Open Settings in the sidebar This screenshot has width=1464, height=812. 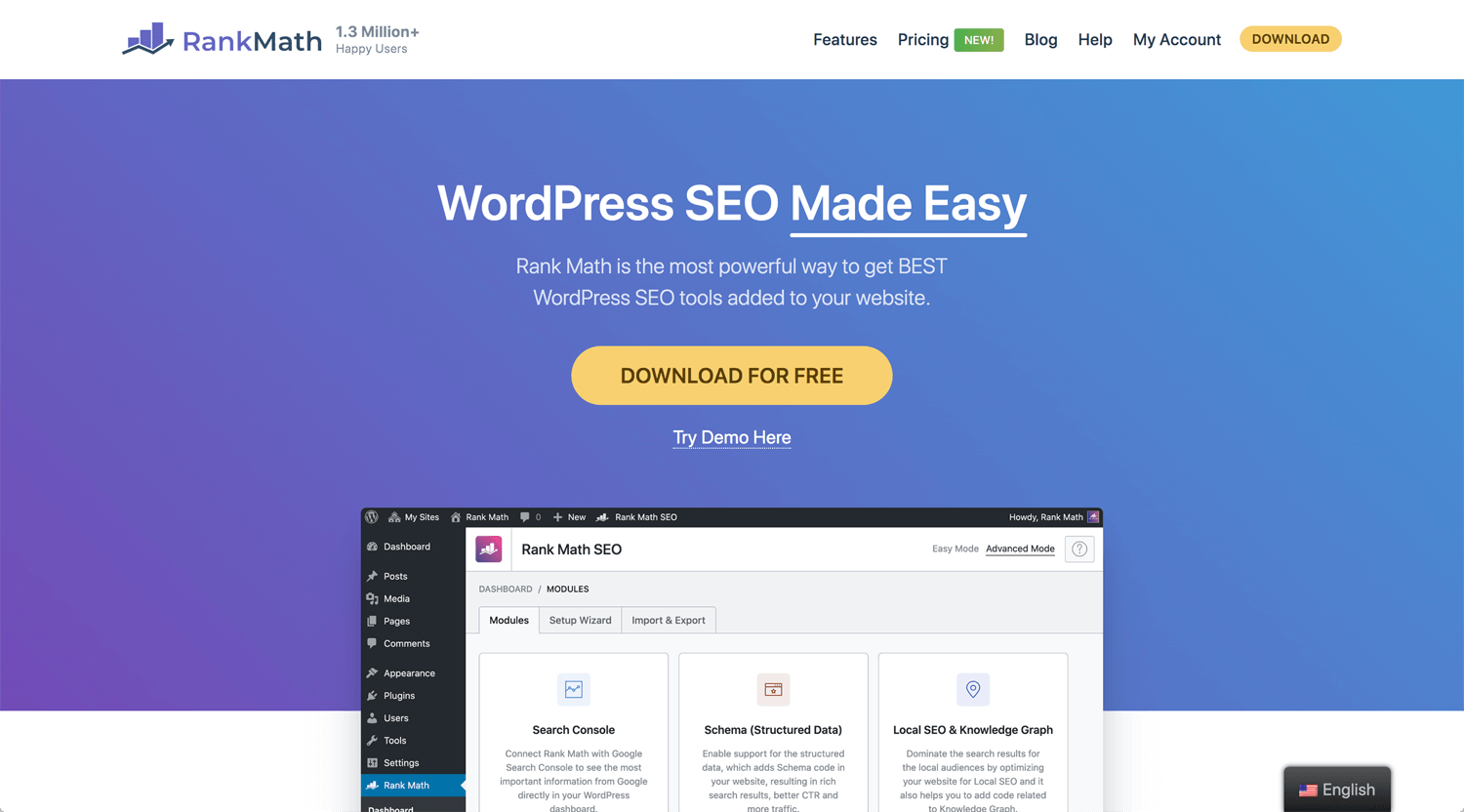[401, 763]
